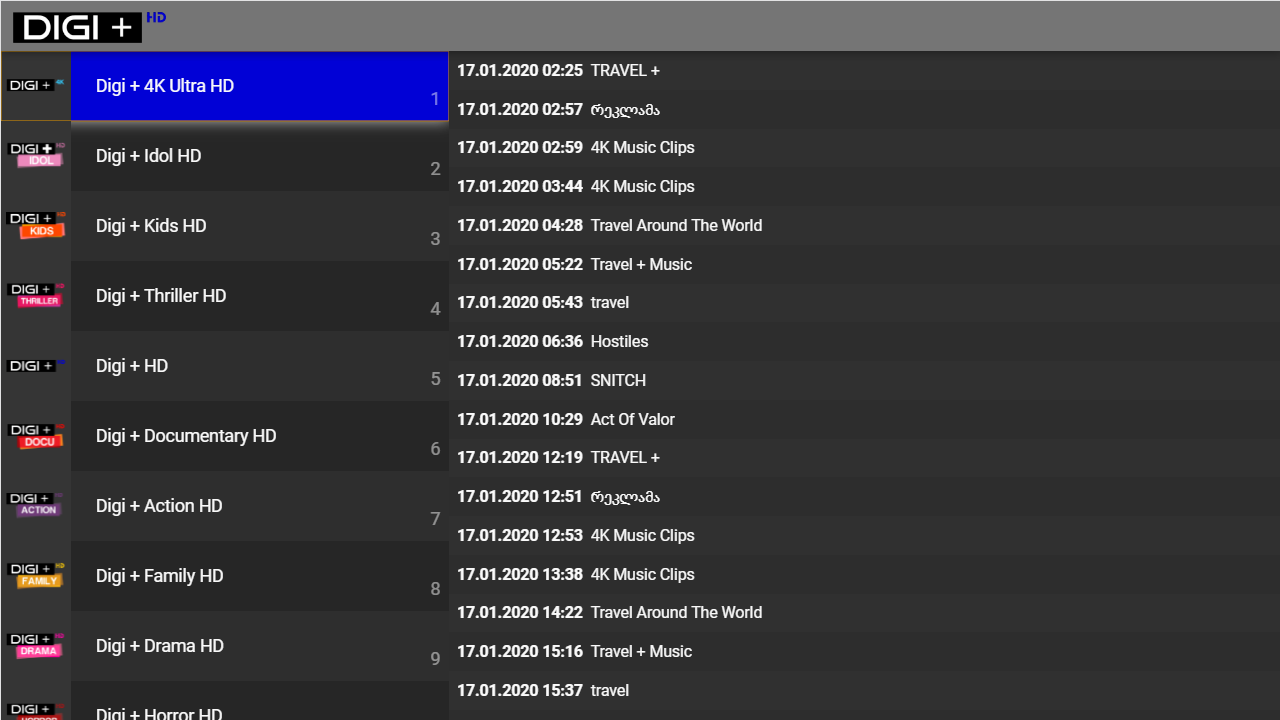The image size is (1280, 720).
Task: Open the 14:22 Travel Around The World entry
Action: [x=864, y=613]
